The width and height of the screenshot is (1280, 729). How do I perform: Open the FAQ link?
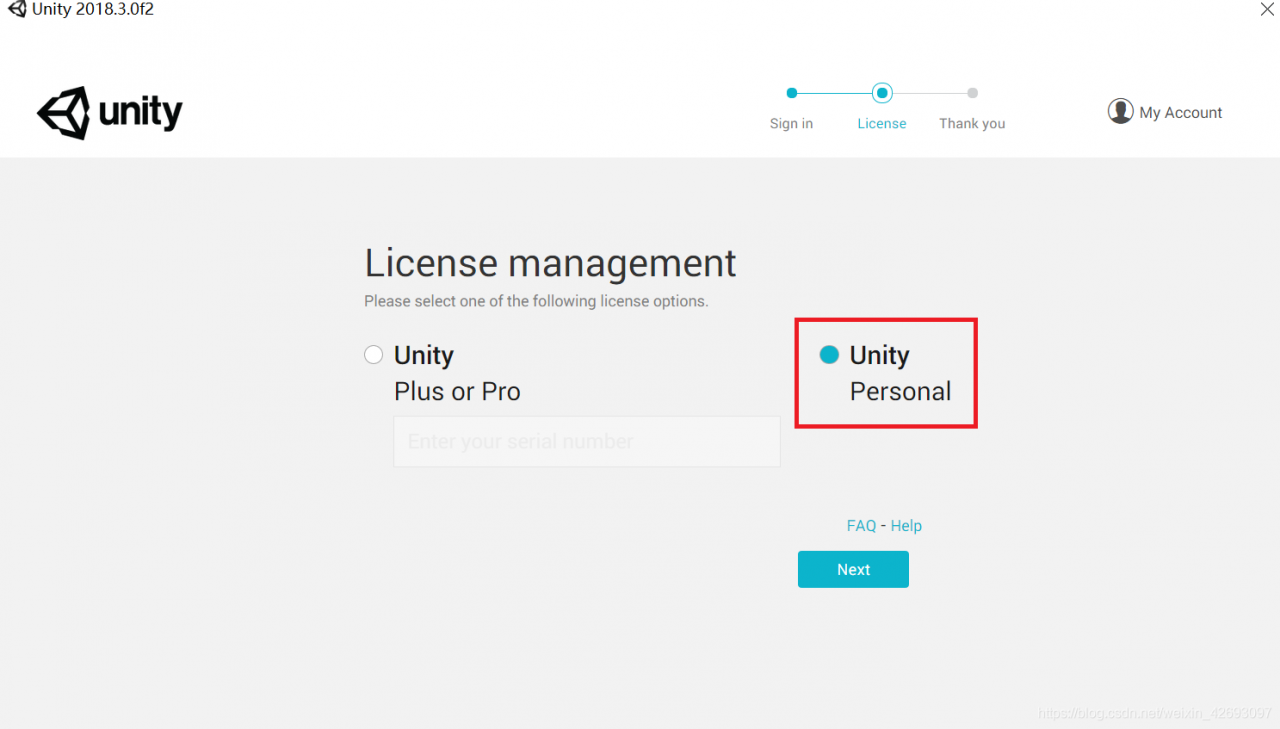tap(861, 526)
